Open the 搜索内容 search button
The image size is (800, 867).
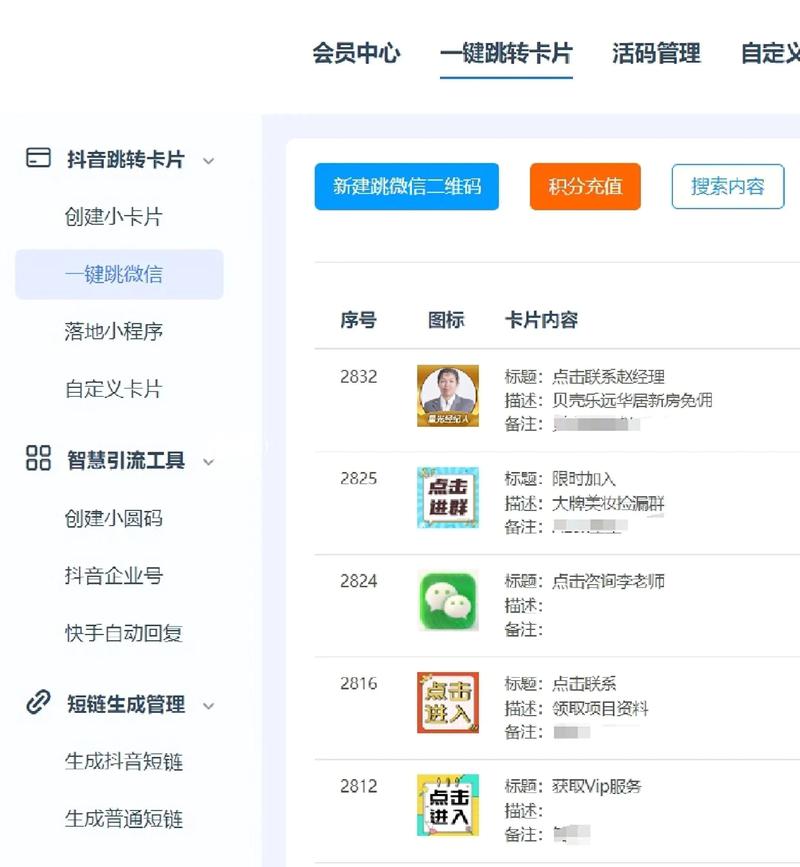click(x=727, y=186)
